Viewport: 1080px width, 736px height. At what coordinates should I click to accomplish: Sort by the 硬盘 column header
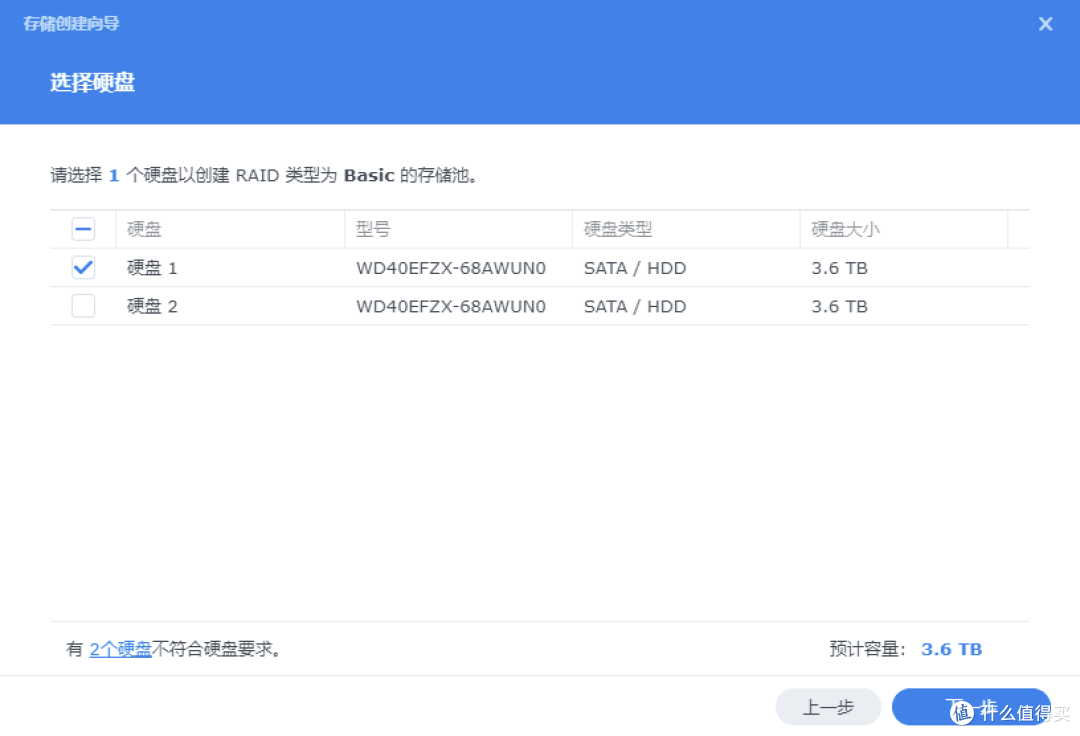pyautogui.click(x=145, y=230)
